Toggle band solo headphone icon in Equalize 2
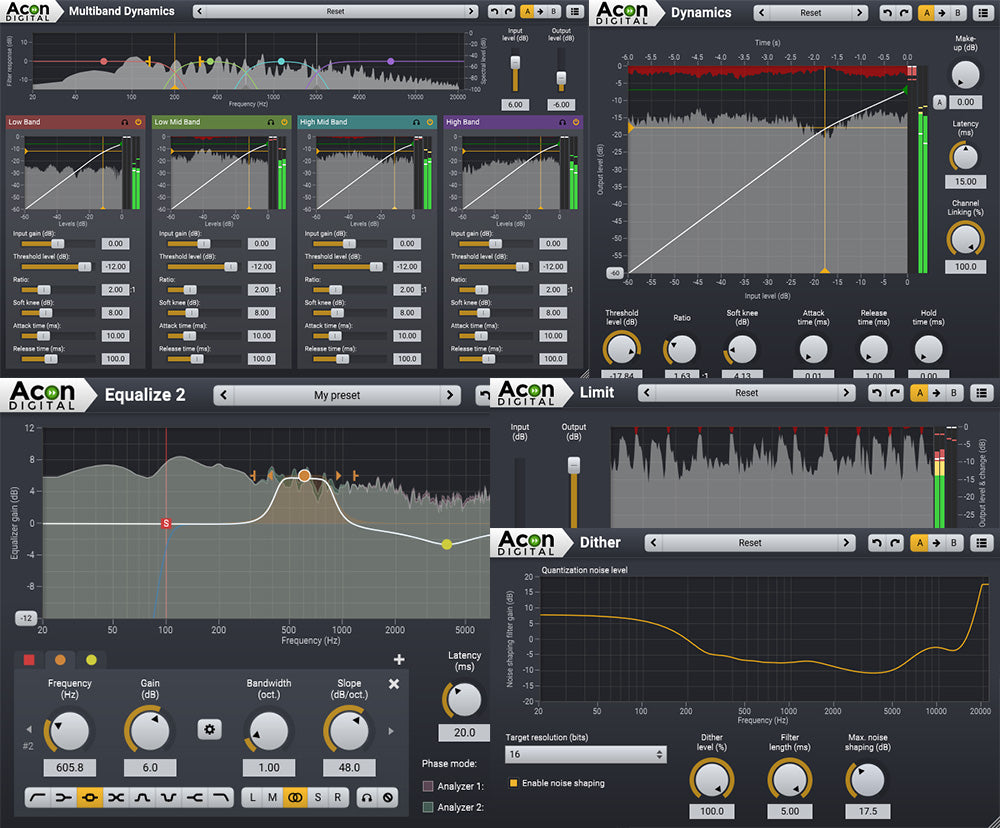 point(367,796)
